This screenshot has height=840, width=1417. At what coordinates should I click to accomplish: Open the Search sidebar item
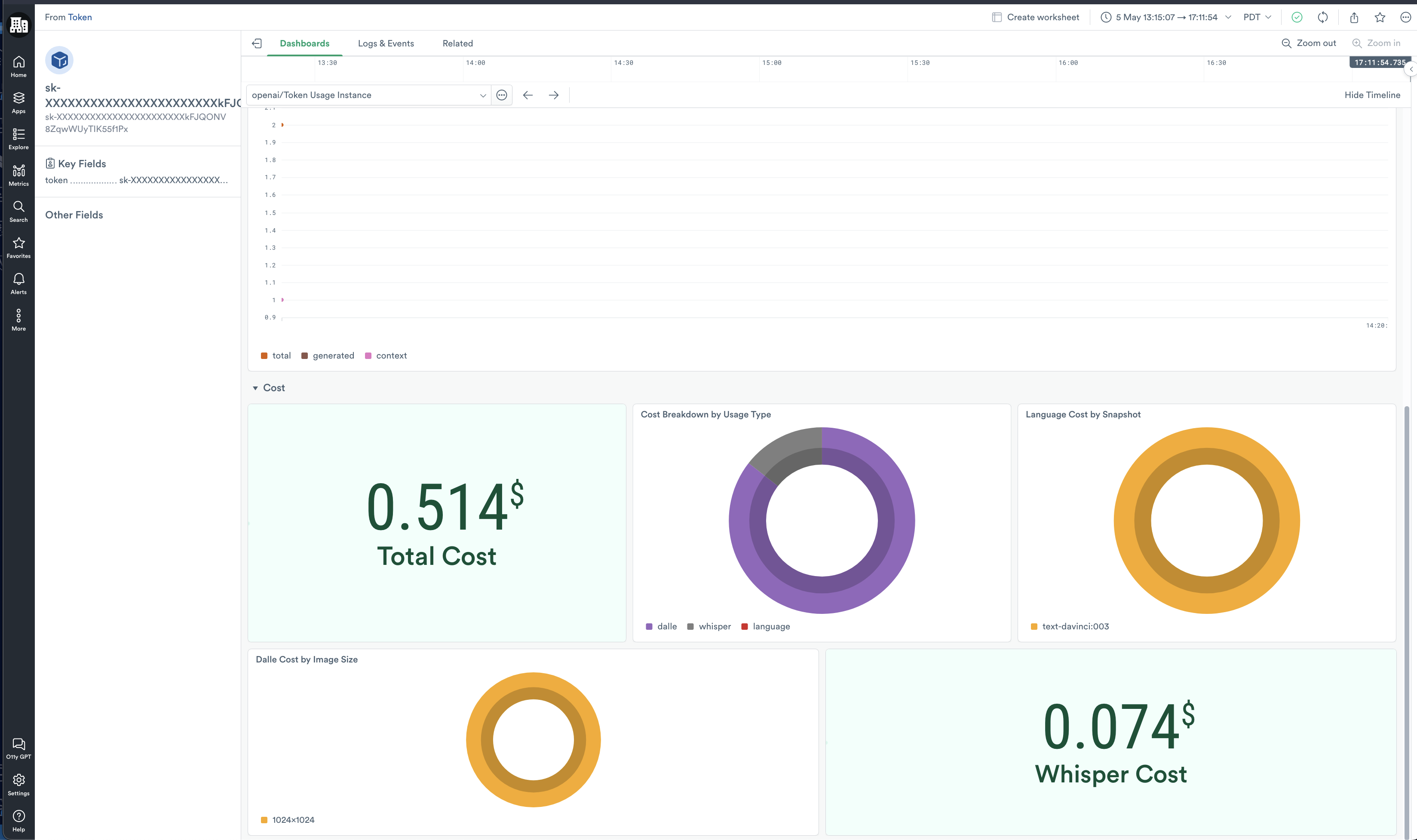tap(18, 212)
